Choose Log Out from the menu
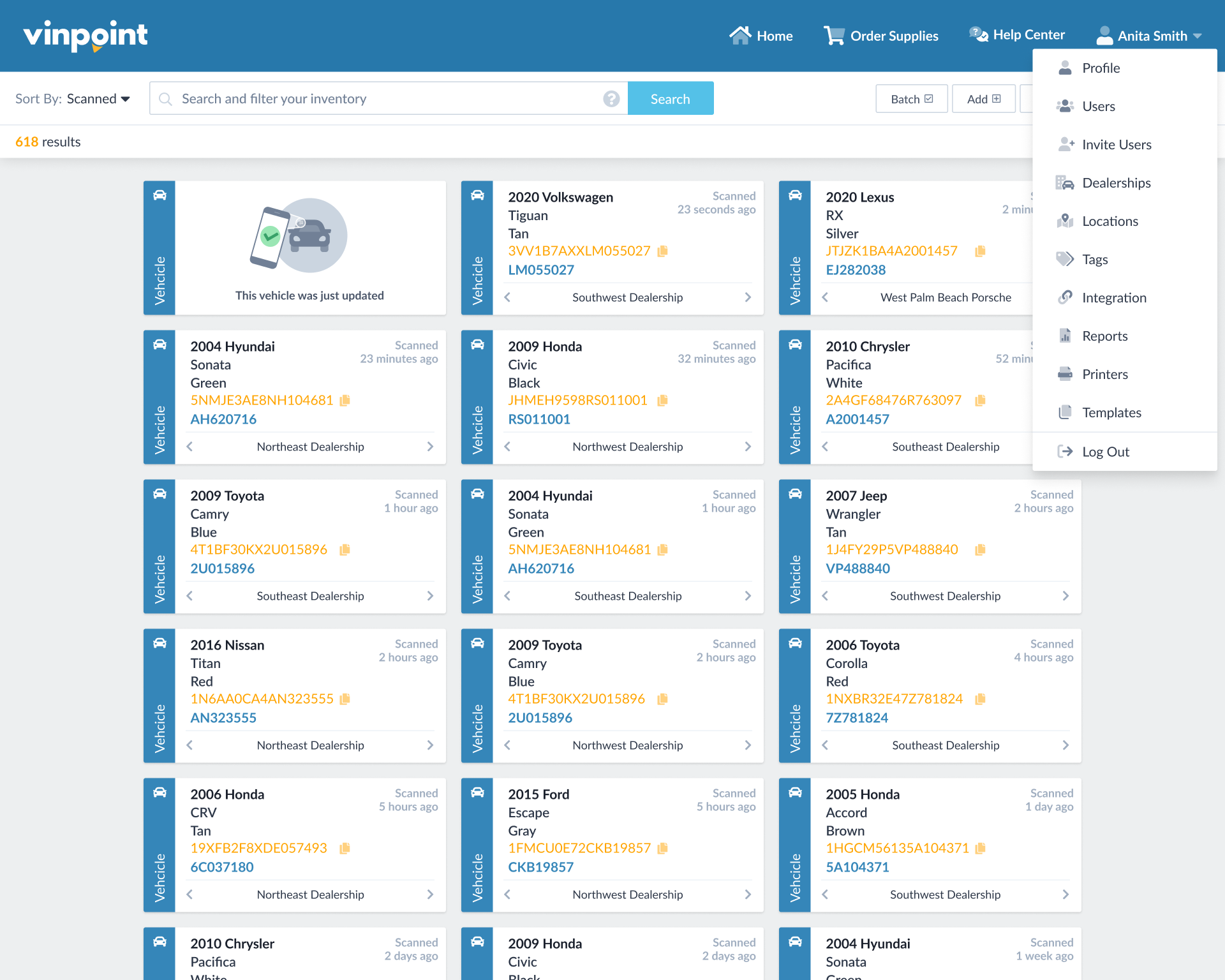1225x980 pixels. click(1105, 452)
